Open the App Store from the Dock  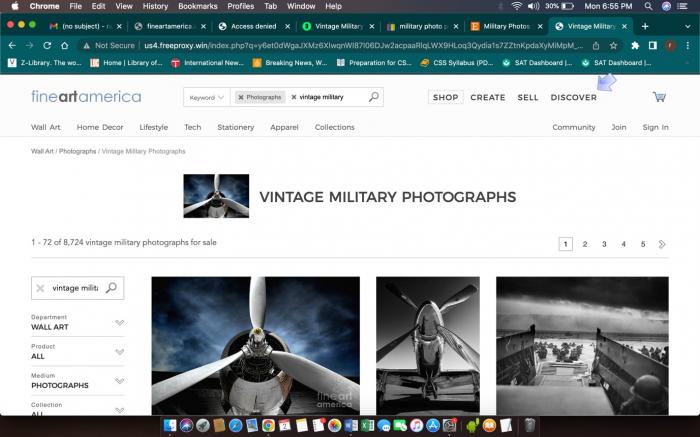point(433,425)
